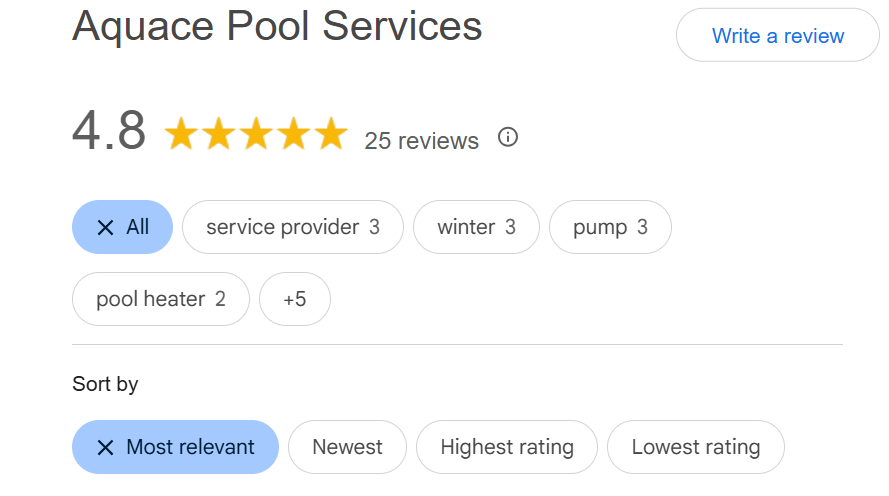The image size is (889, 496).
Task: Sort reviews by Newest
Action: (348, 447)
